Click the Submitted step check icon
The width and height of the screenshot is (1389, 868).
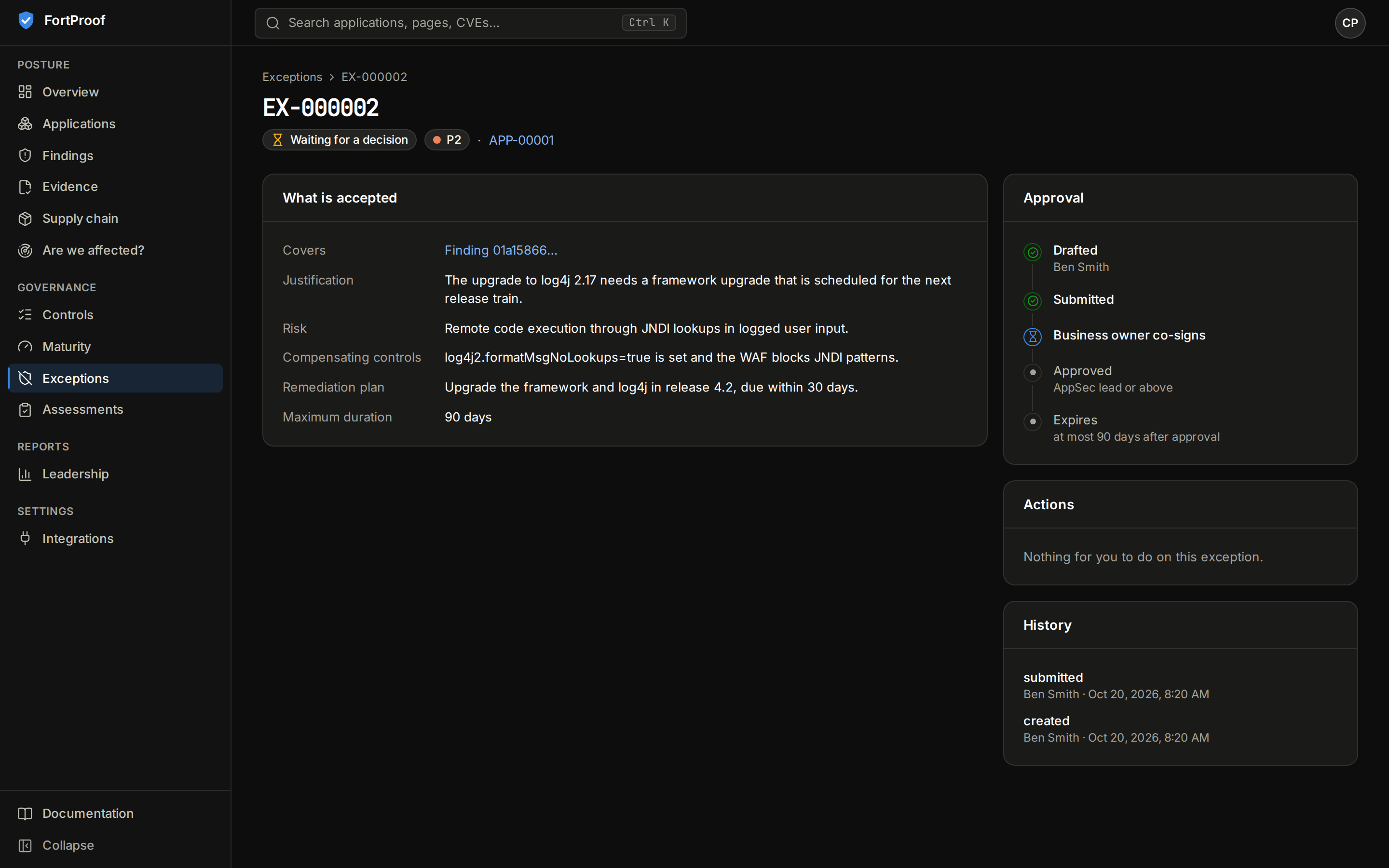(1033, 301)
